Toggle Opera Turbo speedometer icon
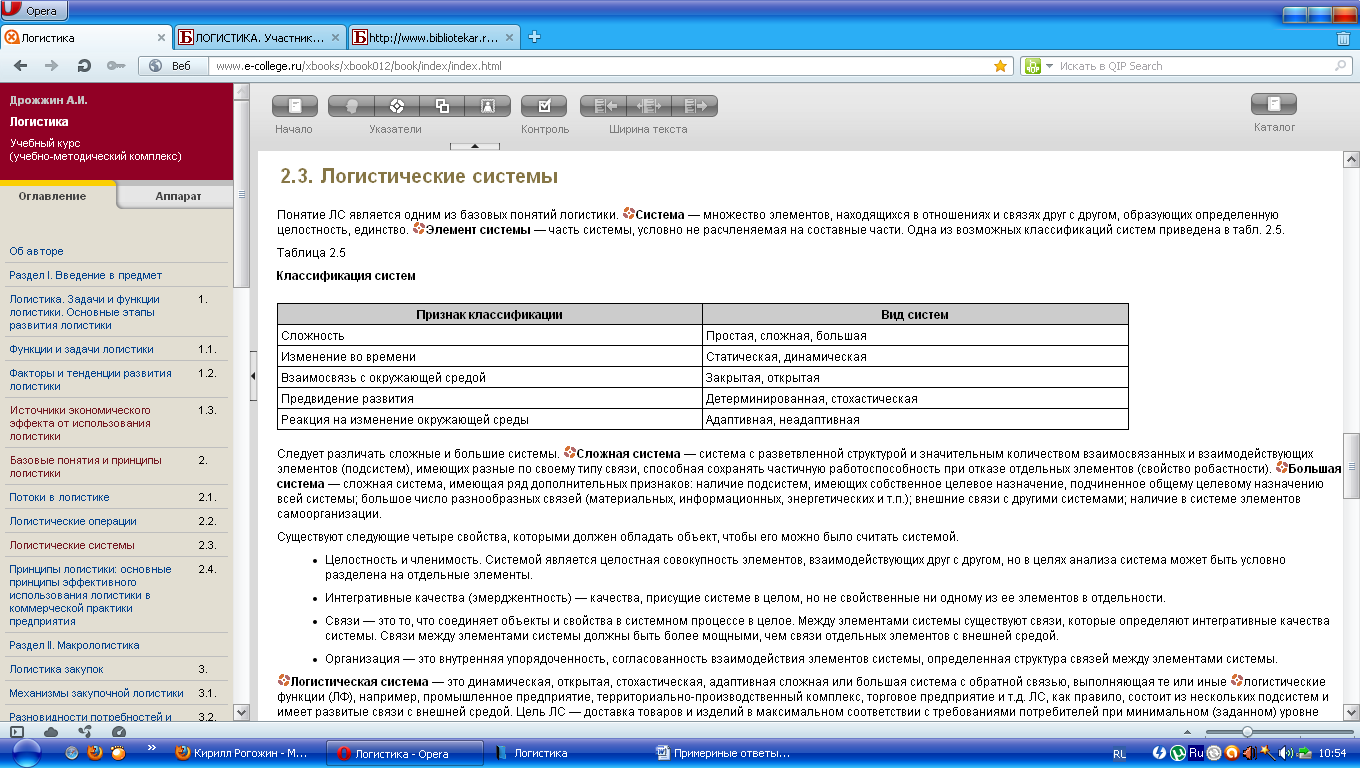Viewport: 1360px width, 768px height. pos(119,732)
